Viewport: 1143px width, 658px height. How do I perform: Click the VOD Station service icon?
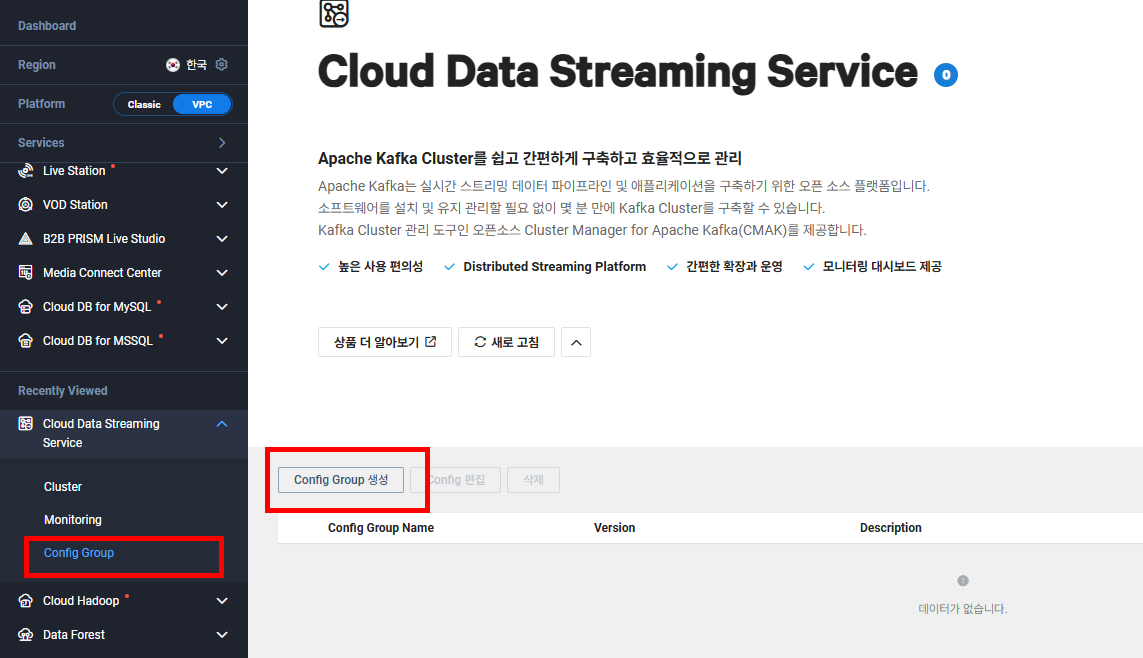point(26,205)
